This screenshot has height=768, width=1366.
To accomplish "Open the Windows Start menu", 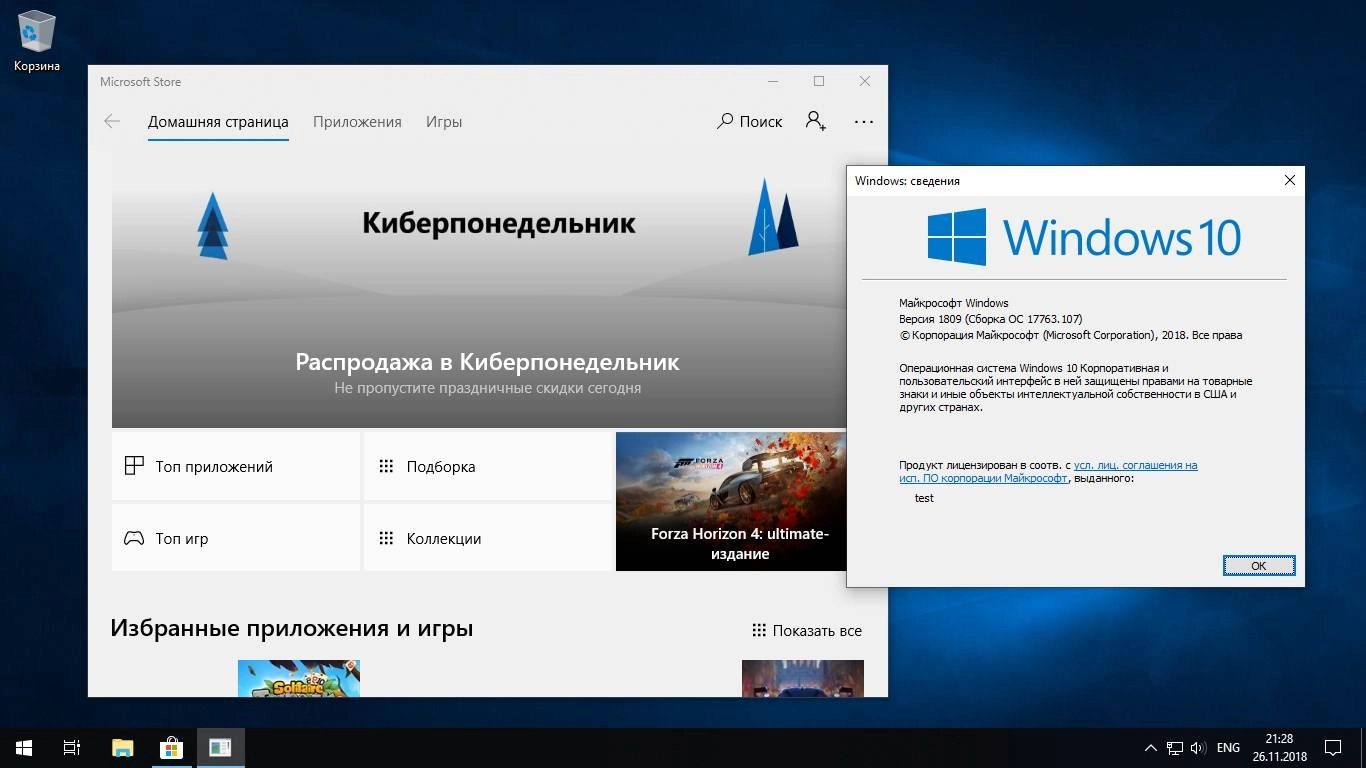I will [24, 747].
